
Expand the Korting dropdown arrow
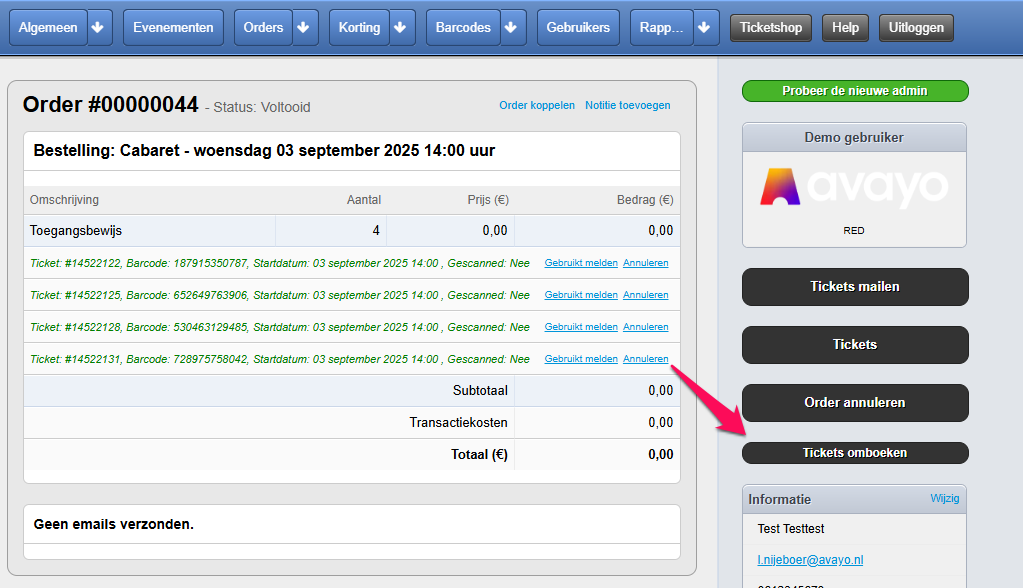[x=401, y=27]
